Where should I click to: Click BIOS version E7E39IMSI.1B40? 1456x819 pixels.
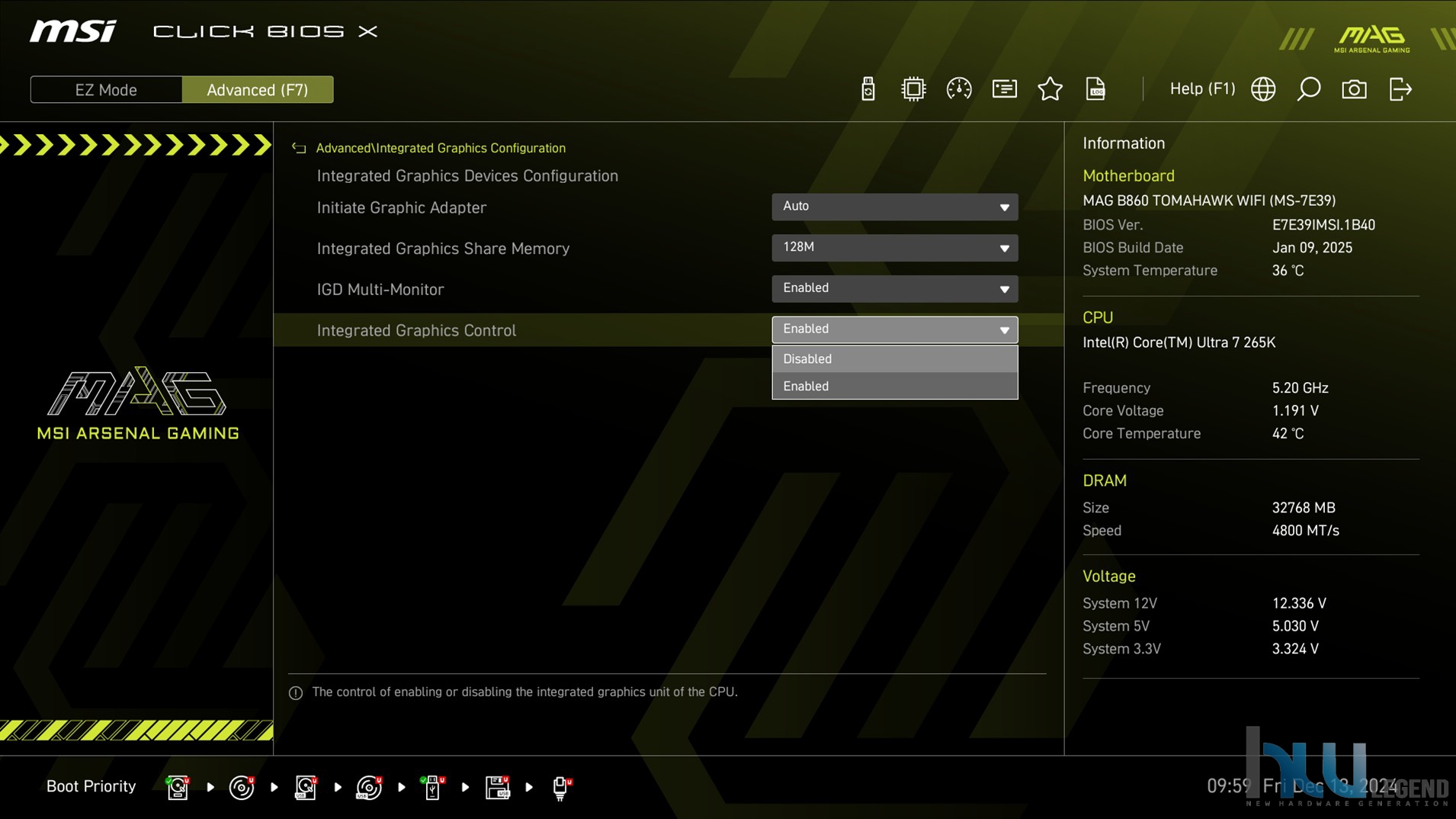[1323, 225]
